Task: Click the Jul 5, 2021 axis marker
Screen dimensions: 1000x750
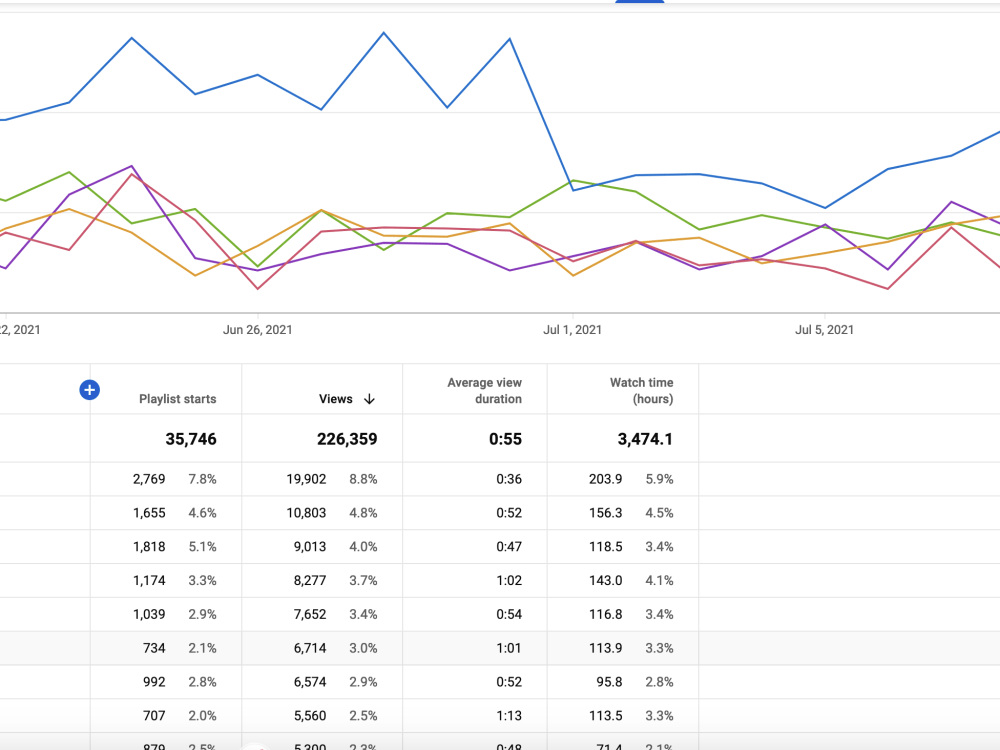Action: tap(824, 330)
